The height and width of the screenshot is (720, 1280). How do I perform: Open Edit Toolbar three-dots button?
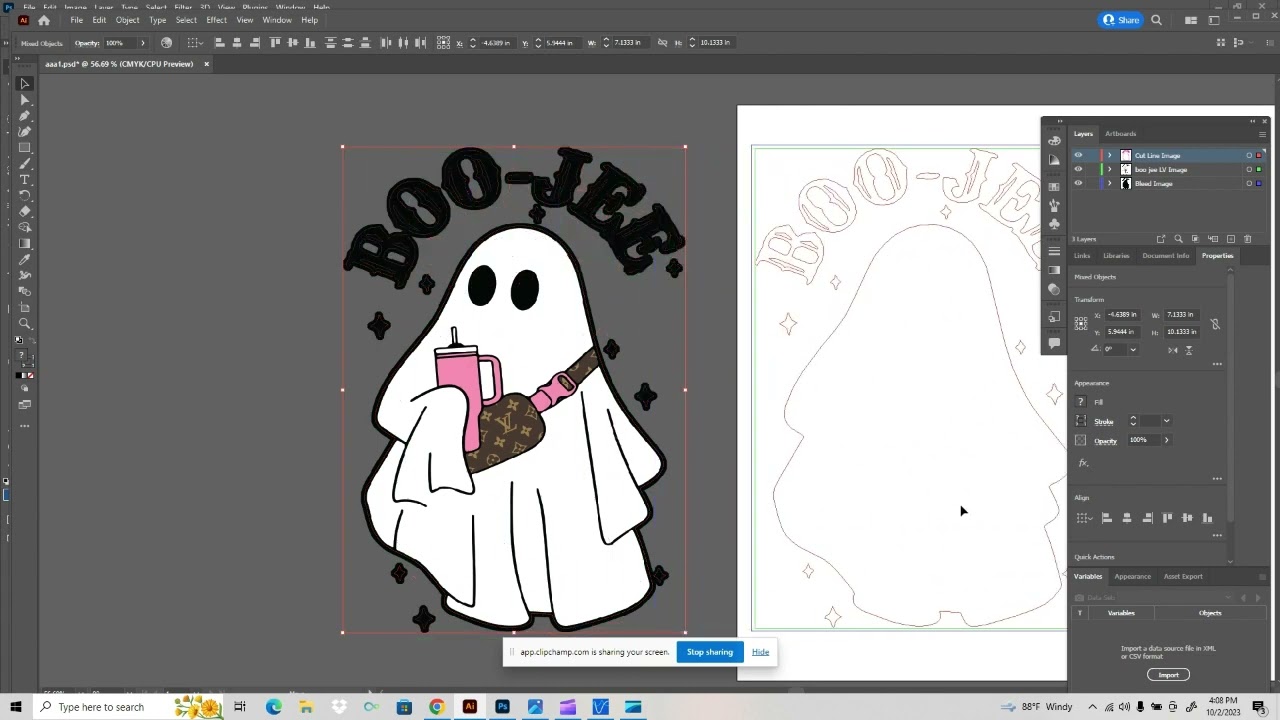25,426
